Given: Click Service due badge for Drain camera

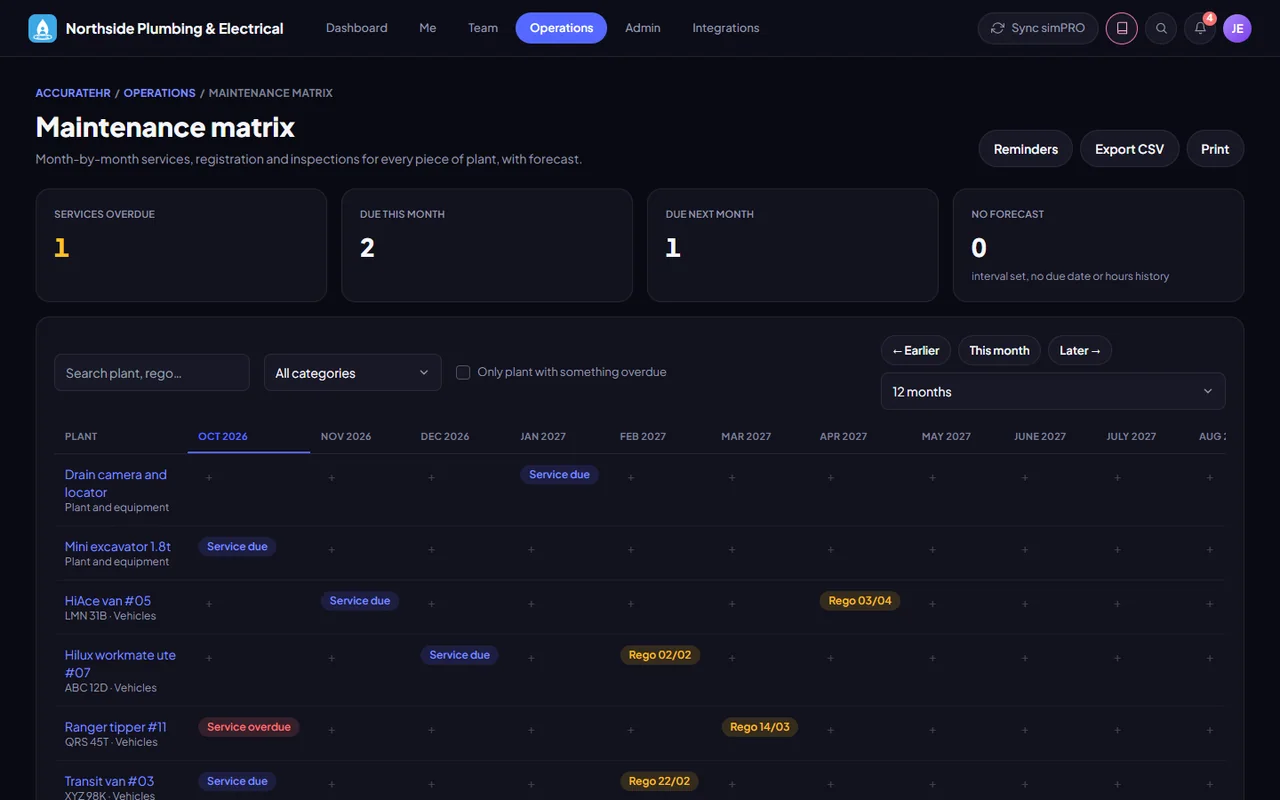Looking at the screenshot, I should tap(559, 475).
